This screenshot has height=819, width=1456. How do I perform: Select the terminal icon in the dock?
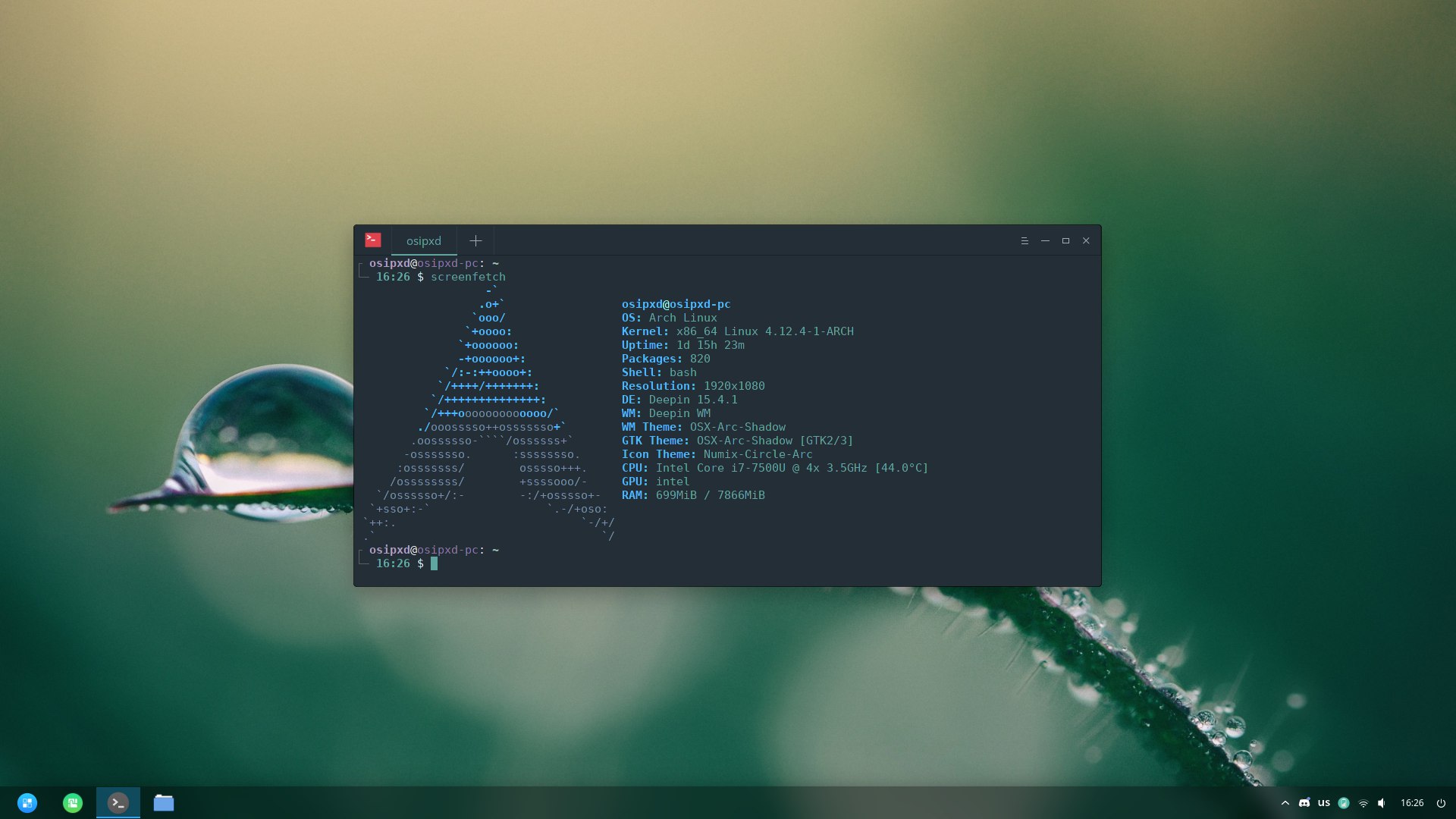(x=118, y=803)
